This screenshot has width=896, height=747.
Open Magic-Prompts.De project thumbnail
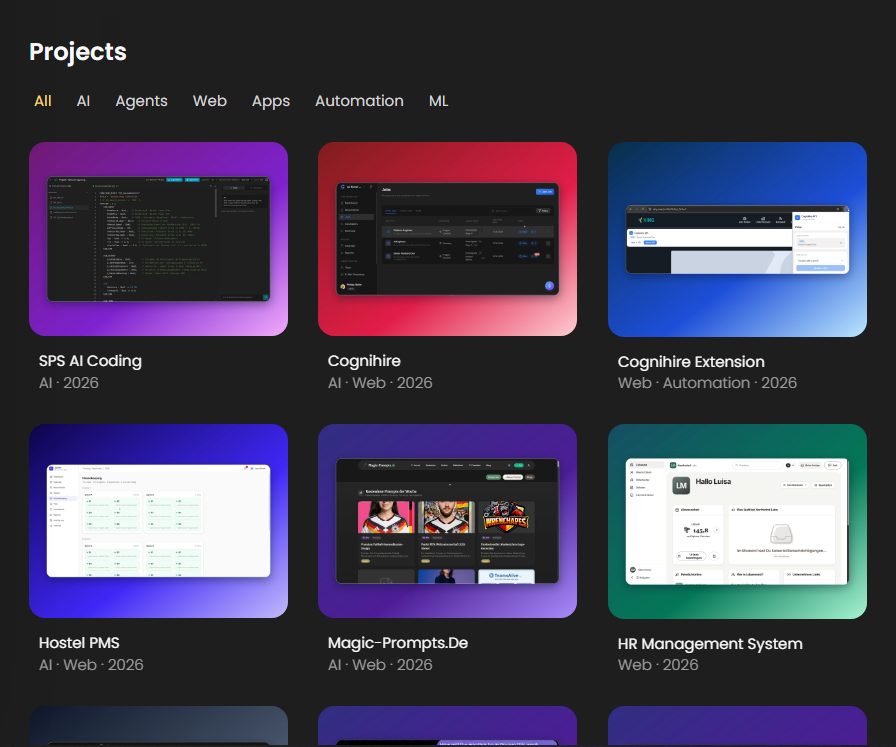point(447,521)
